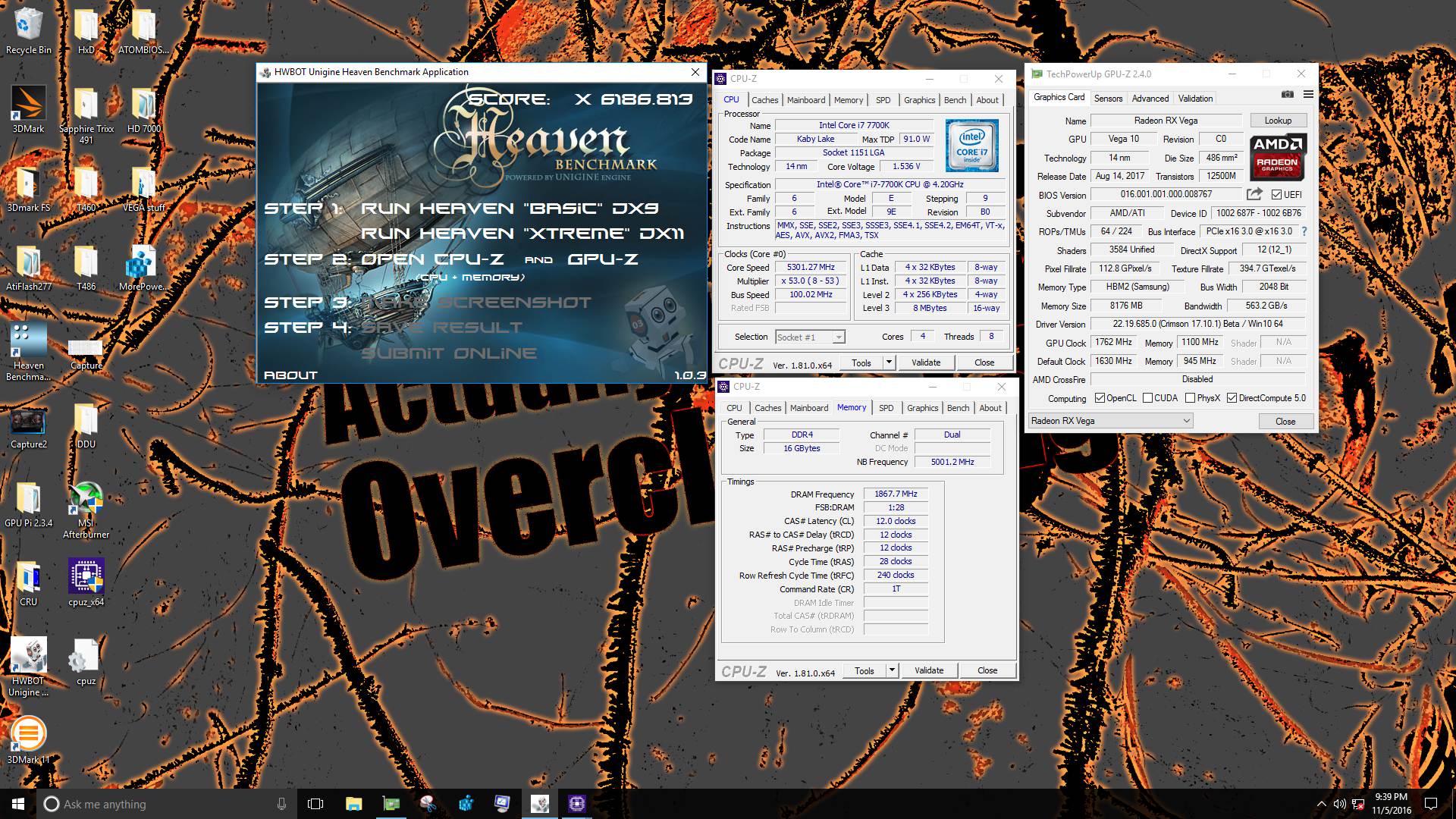Launch MSI Afterburner from desktop
The width and height of the screenshot is (1456, 819).
point(86,510)
